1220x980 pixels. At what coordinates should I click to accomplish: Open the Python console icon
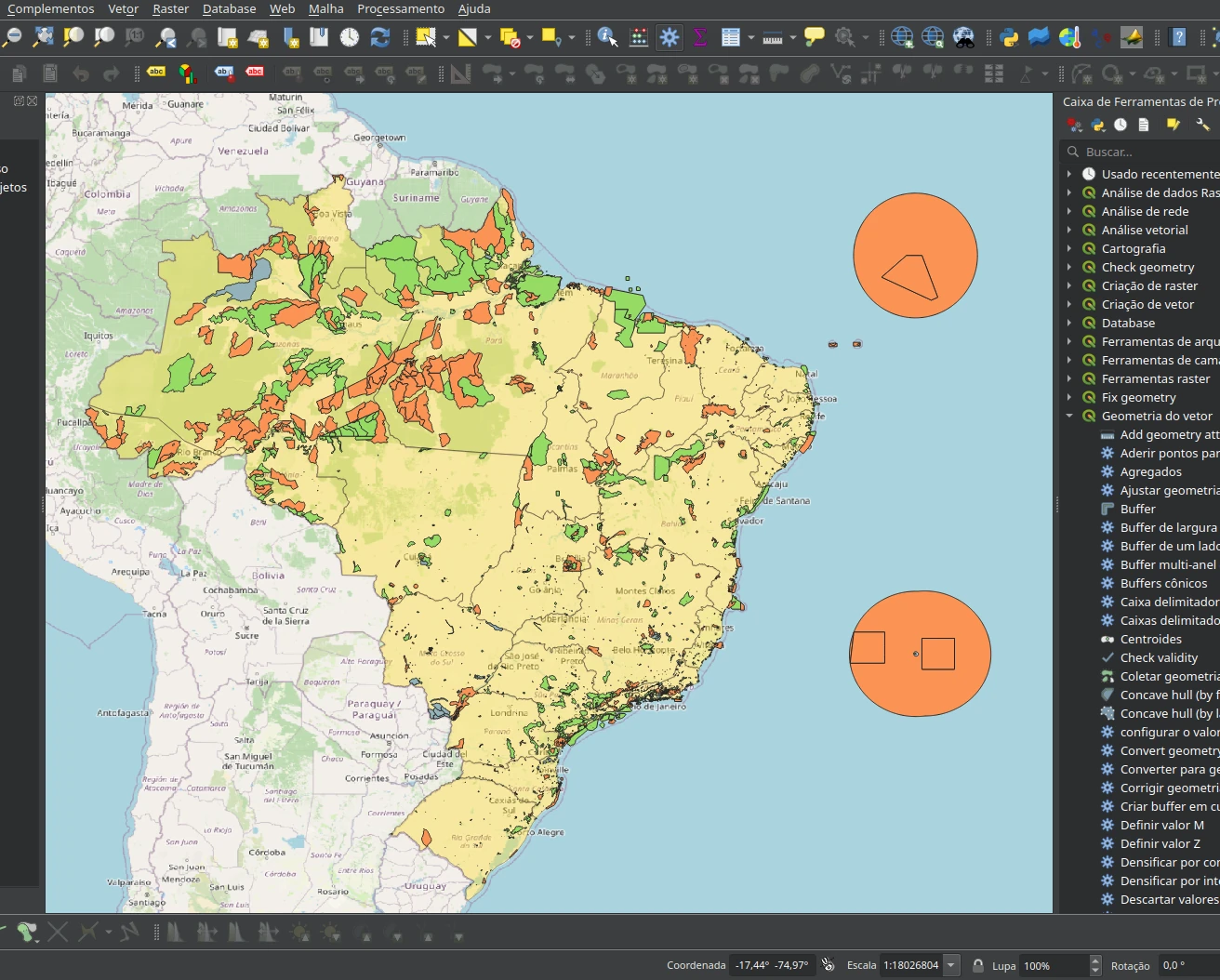click(1009, 37)
